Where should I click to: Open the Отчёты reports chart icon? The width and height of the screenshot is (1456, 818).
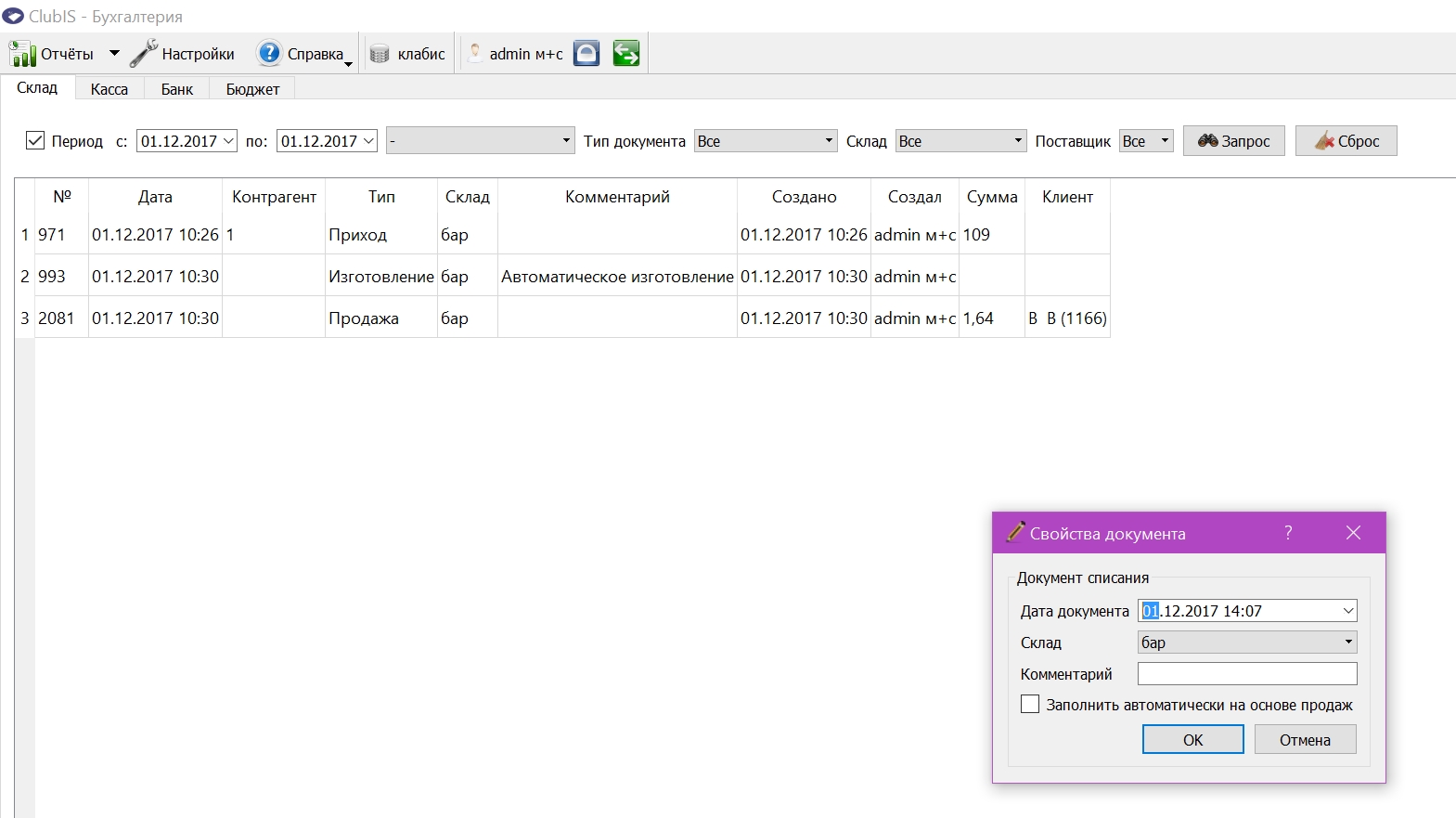coord(22,54)
